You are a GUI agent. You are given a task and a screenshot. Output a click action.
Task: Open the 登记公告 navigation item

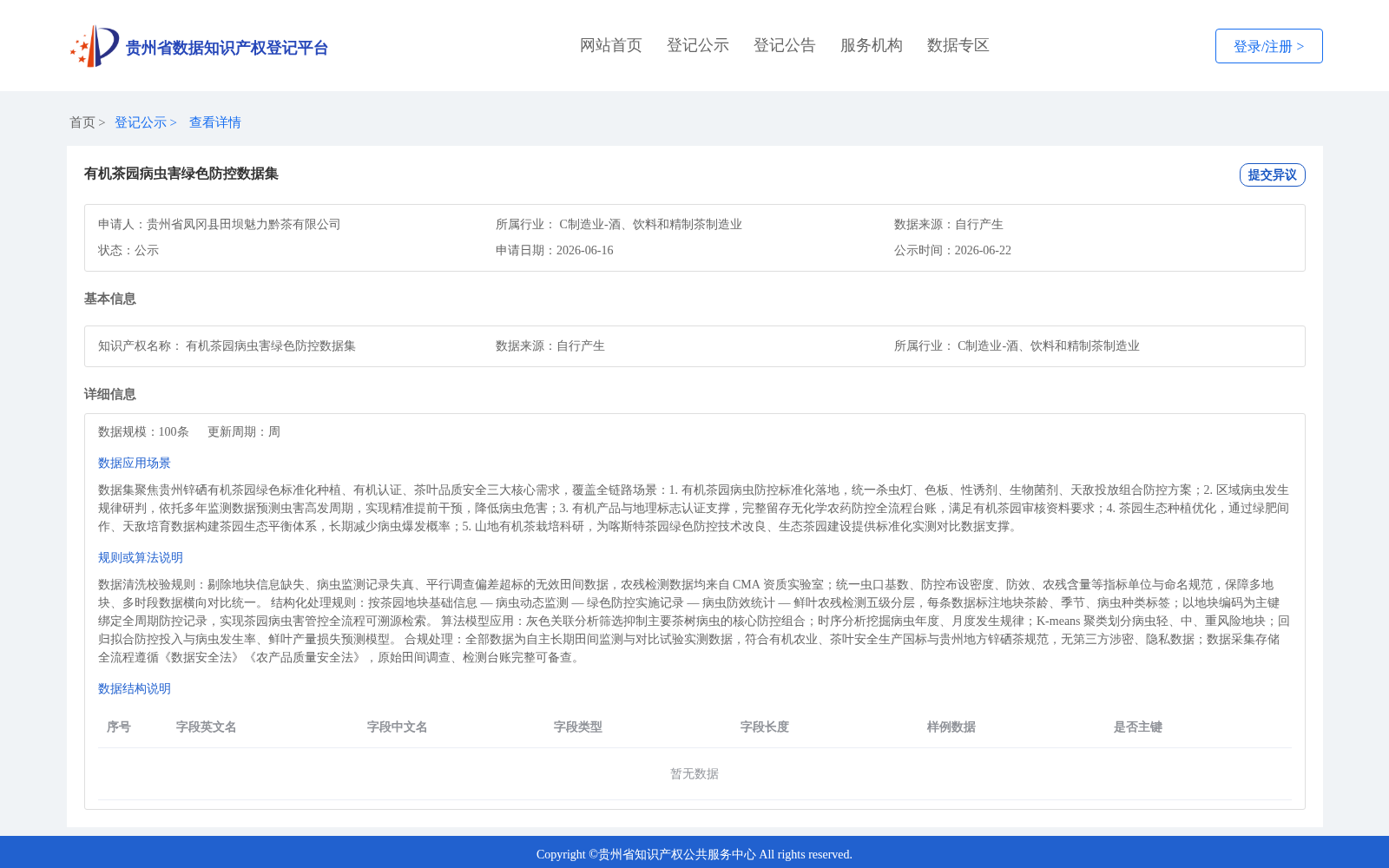[x=785, y=45]
